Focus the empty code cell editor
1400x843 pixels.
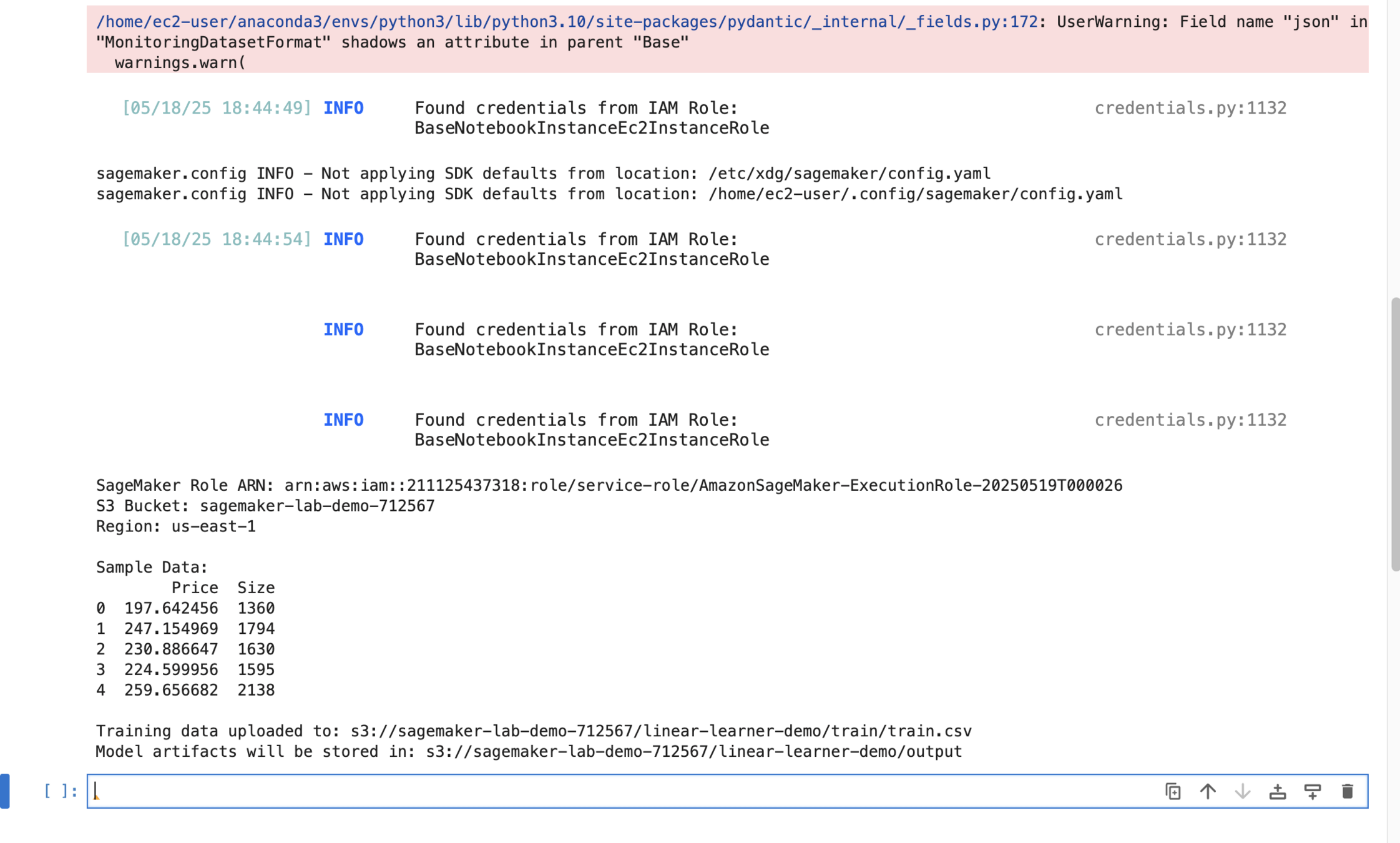pyautogui.click(x=624, y=791)
